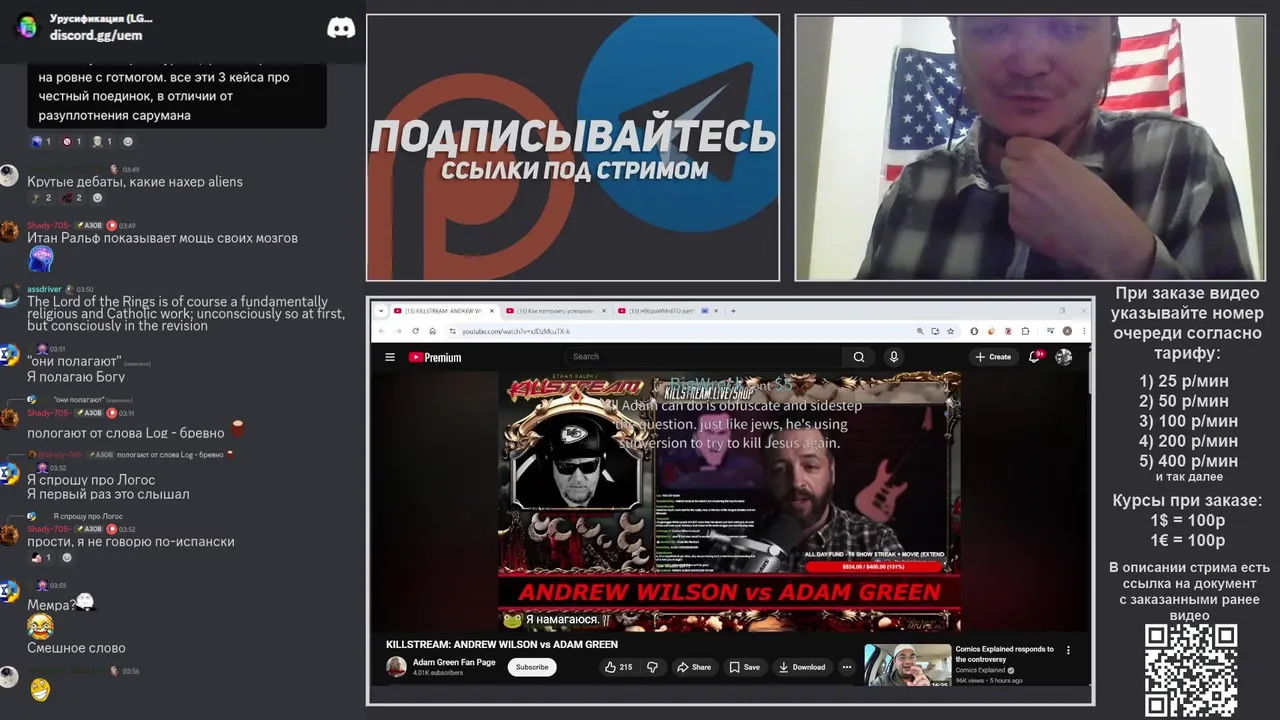The image size is (1280, 720).
Task: Click message 'Я первый раз это слышал'
Action: coord(108,494)
